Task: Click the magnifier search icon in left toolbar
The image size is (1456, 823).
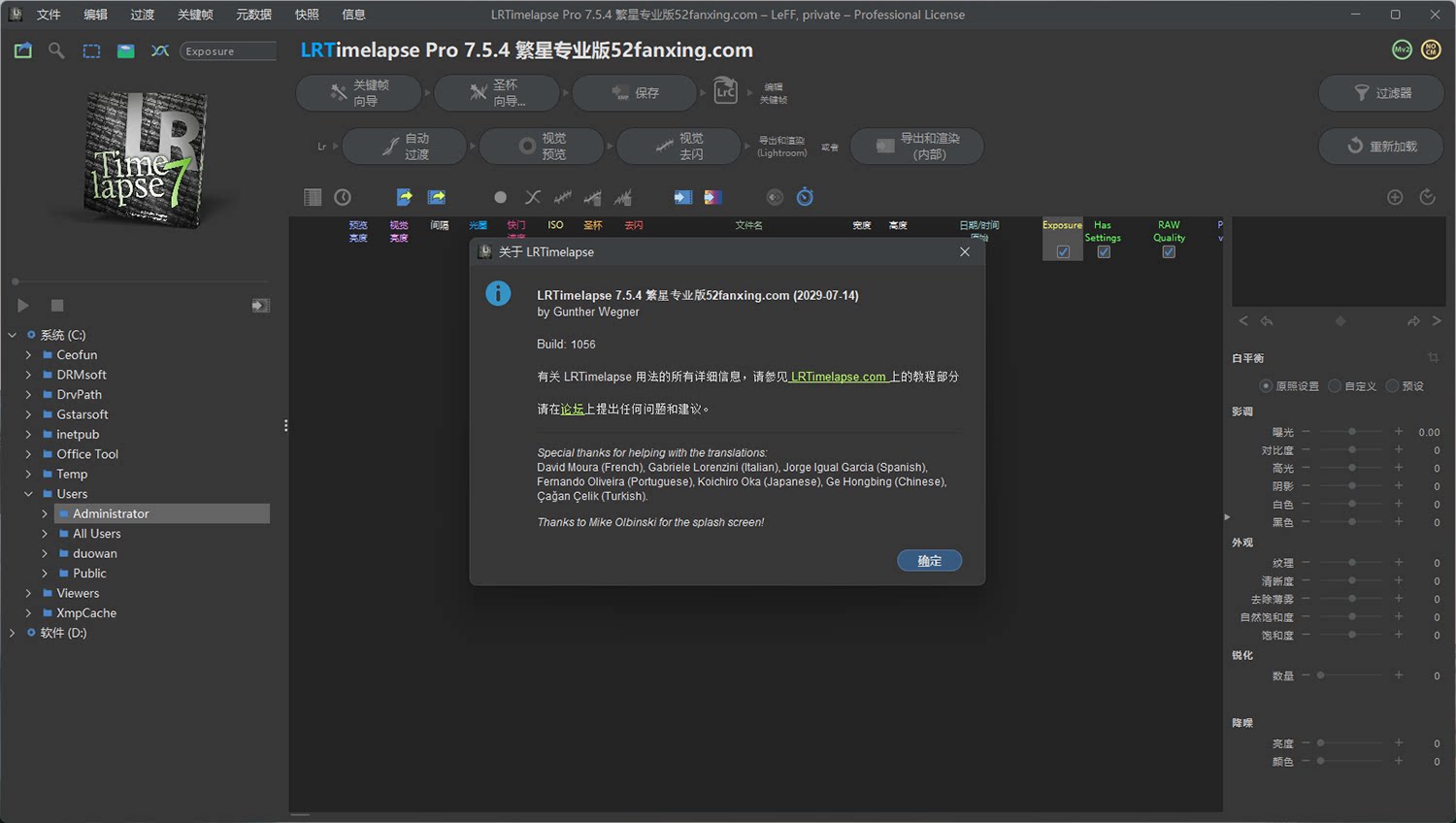Action: click(56, 50)
